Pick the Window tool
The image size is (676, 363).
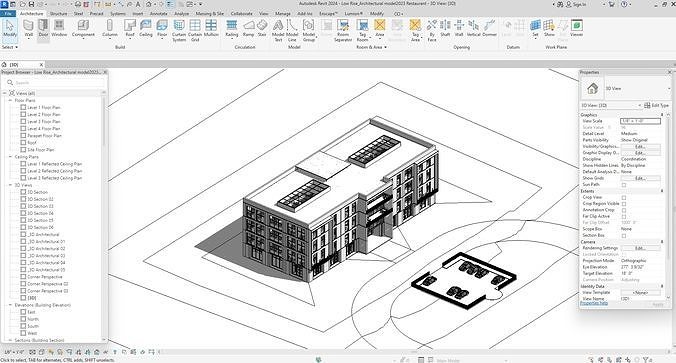(59, 29)
